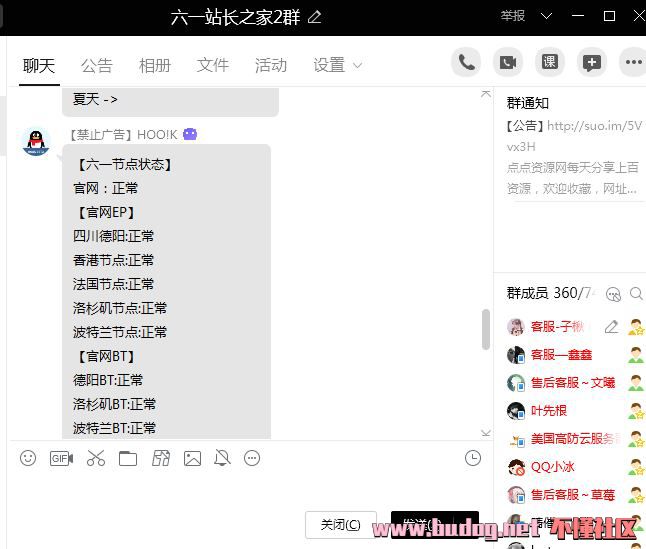Expand the 设置 settings dropdown
The image size is (646, 549).
click(337, 65)
